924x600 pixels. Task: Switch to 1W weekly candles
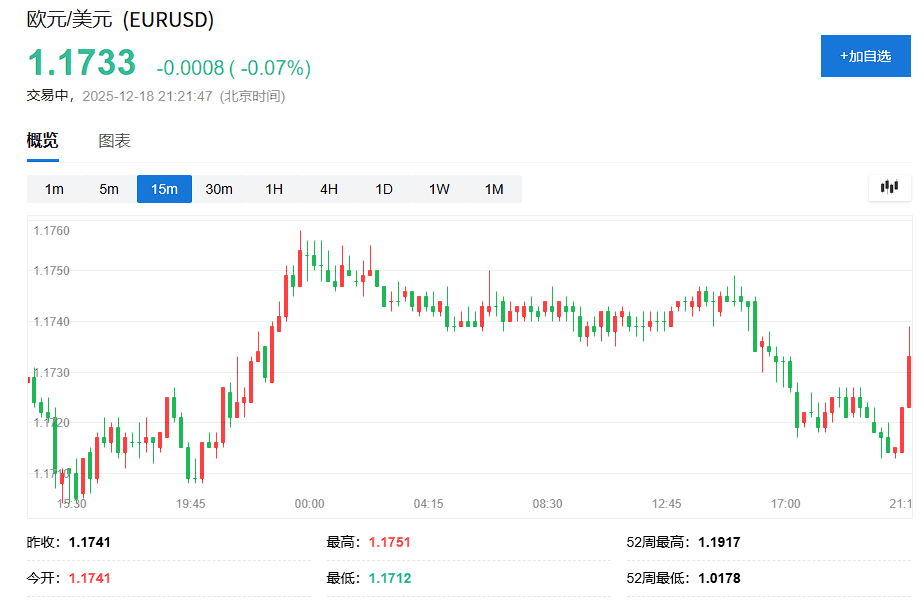[x=439, y=189]
